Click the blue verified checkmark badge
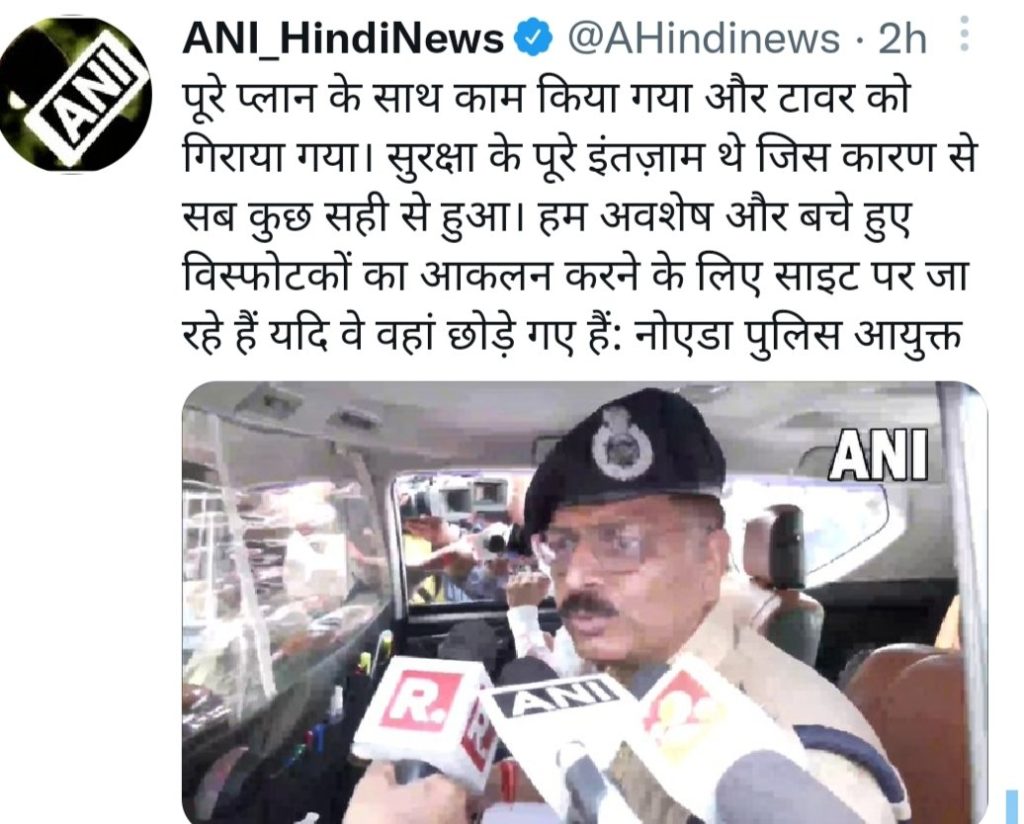Screen dimensions: 1024x824 pyautogui.click(x=534, y=39)
